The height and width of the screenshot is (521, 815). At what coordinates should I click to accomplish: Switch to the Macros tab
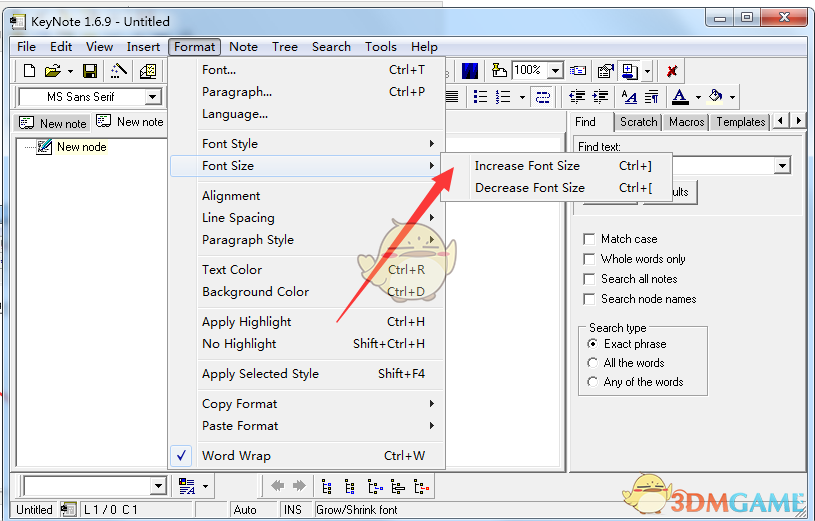point(686,122)
